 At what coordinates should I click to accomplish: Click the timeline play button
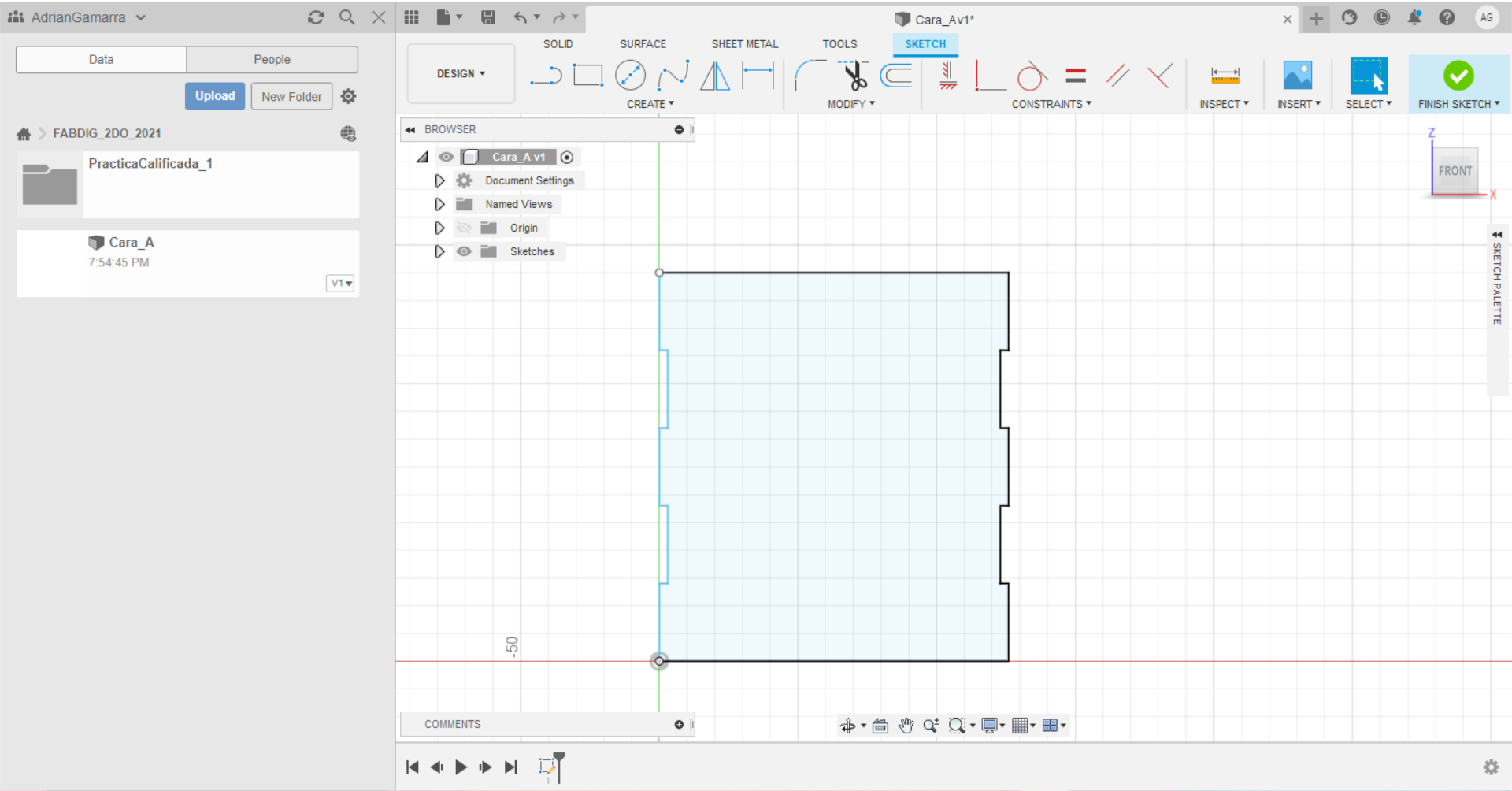pos(461,767)
